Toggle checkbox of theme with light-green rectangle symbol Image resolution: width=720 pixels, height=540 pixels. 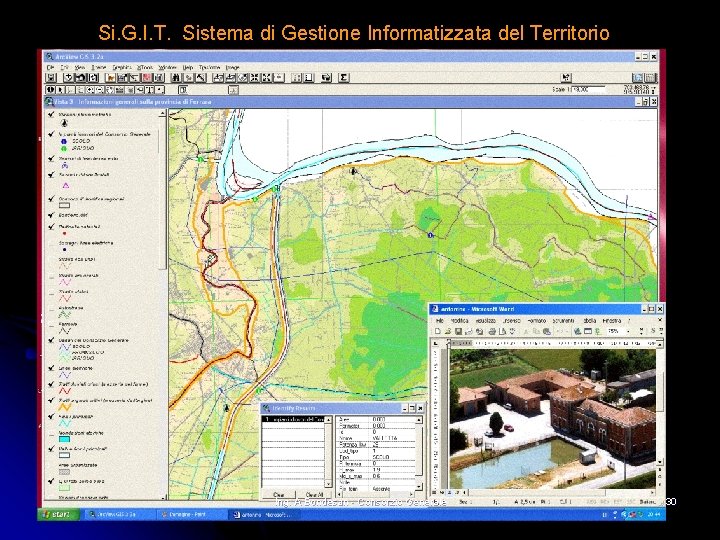click(x=51, y=481)
